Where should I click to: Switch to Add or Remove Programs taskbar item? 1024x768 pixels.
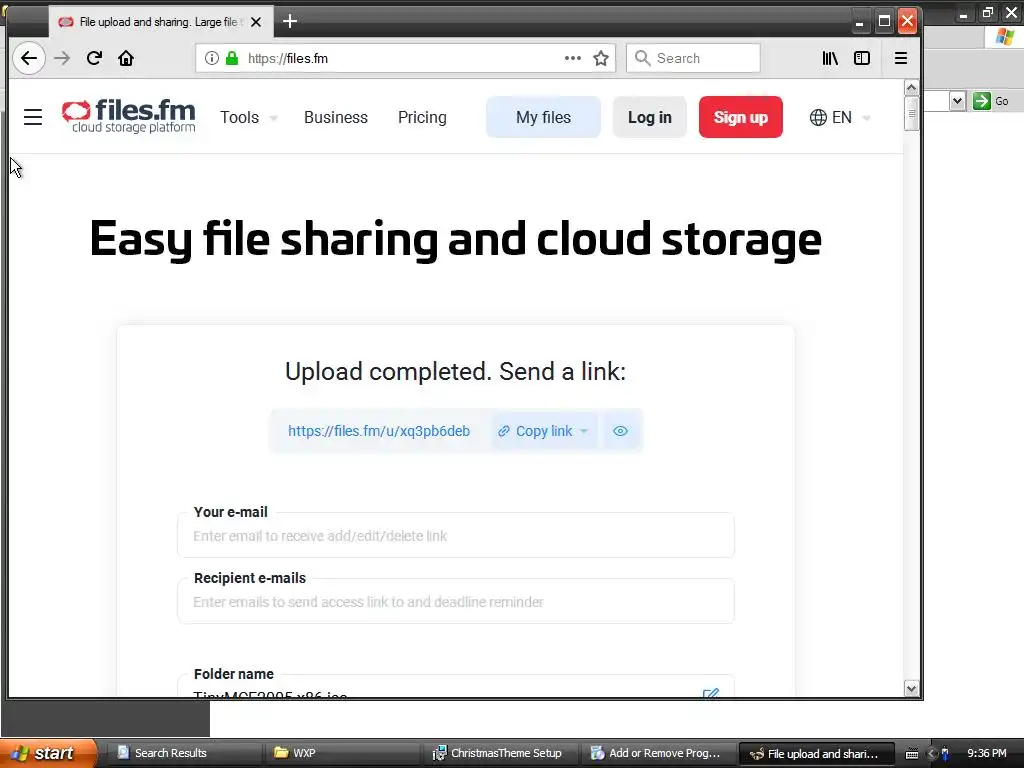[659, 753]
